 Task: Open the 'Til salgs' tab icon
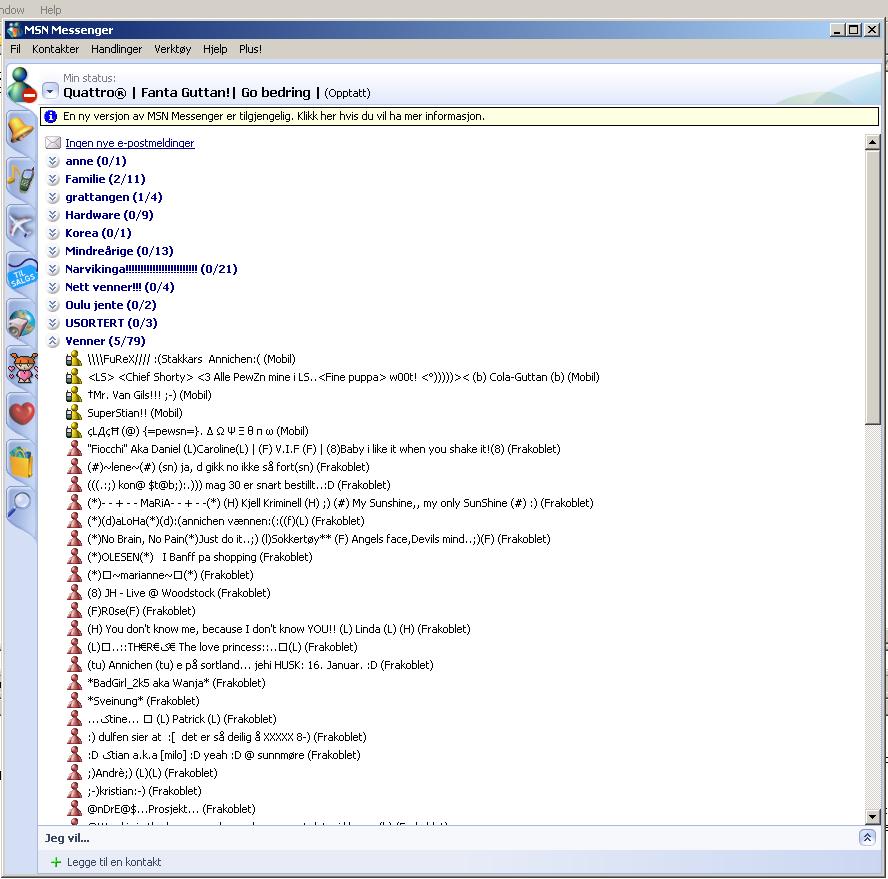coord(23,273)
